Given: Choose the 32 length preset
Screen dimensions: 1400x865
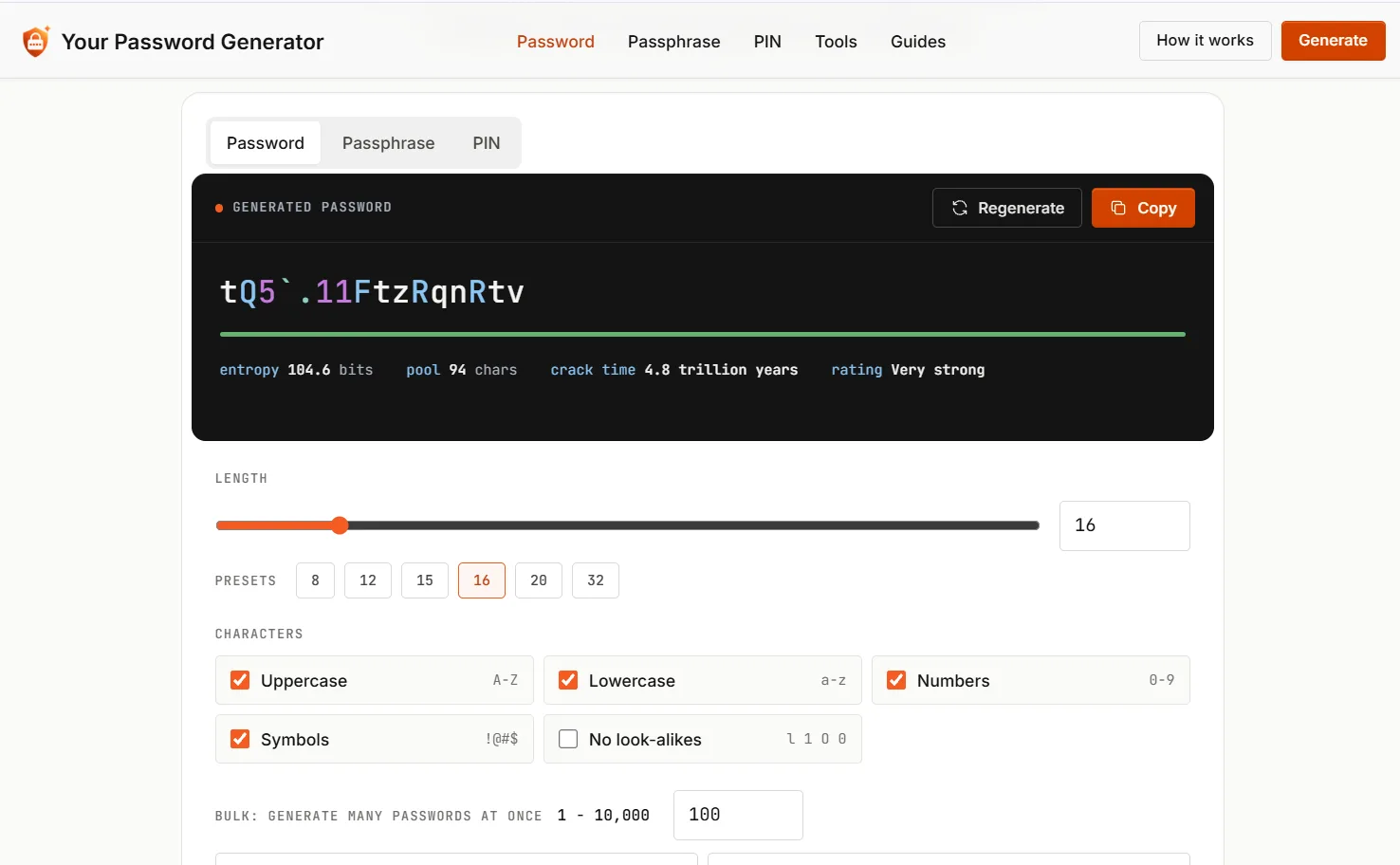Looking at the screenshot, I should (596, 580).
